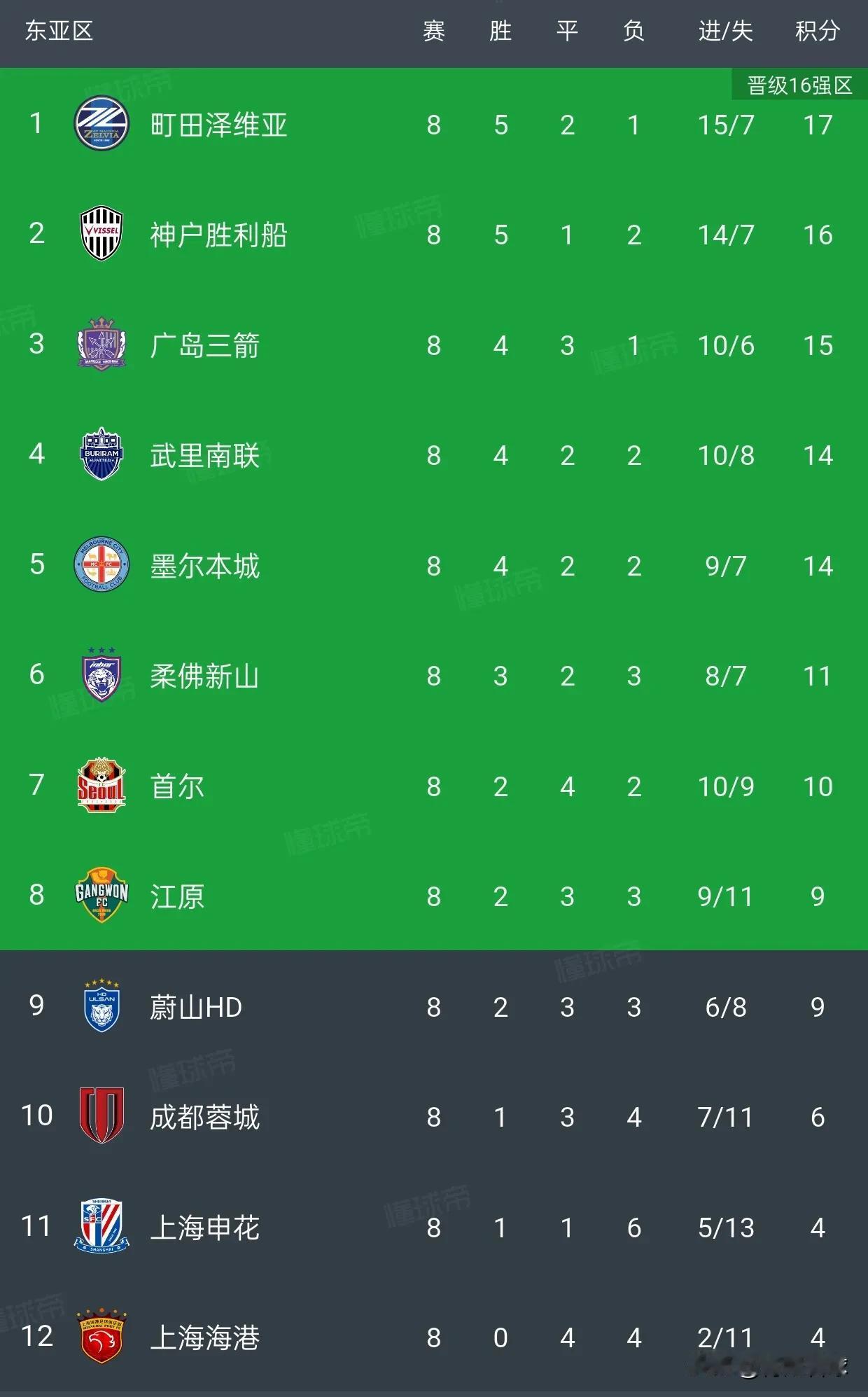
Task: Click the Machida Zelvia club logo
Action: click(101, 124)
